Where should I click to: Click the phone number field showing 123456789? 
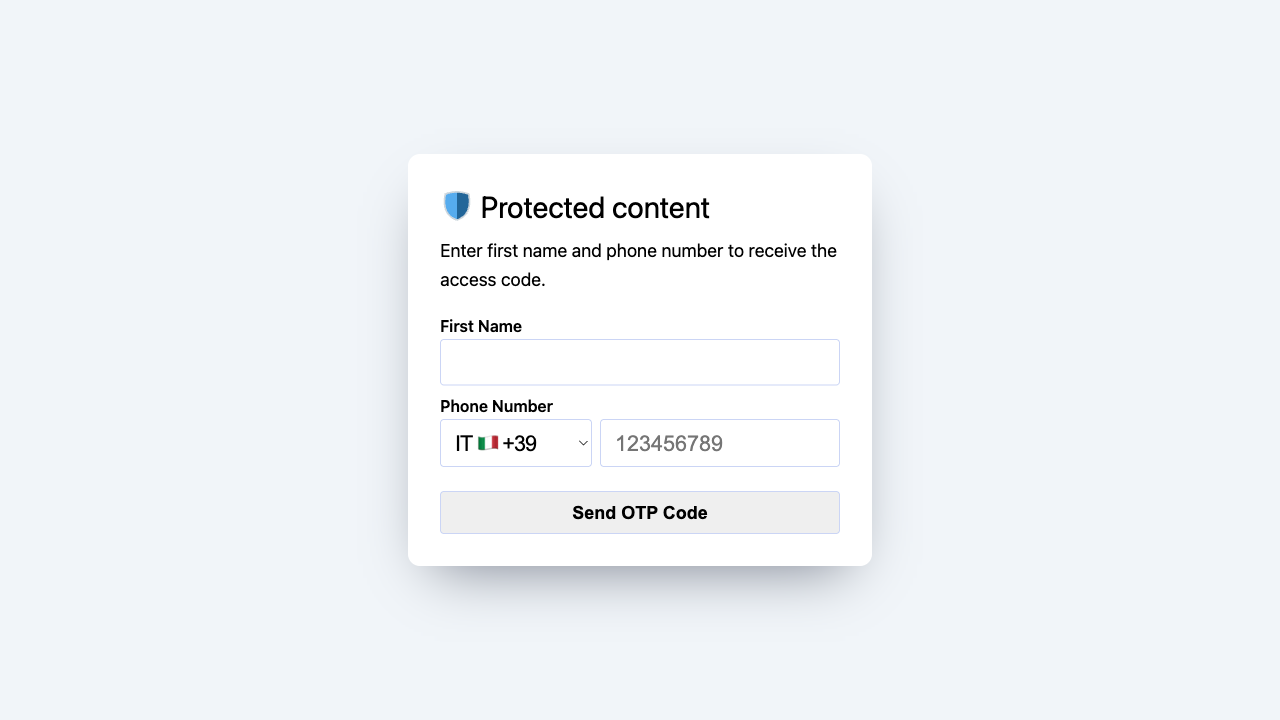pyautogui.click(x=719, y=443)
